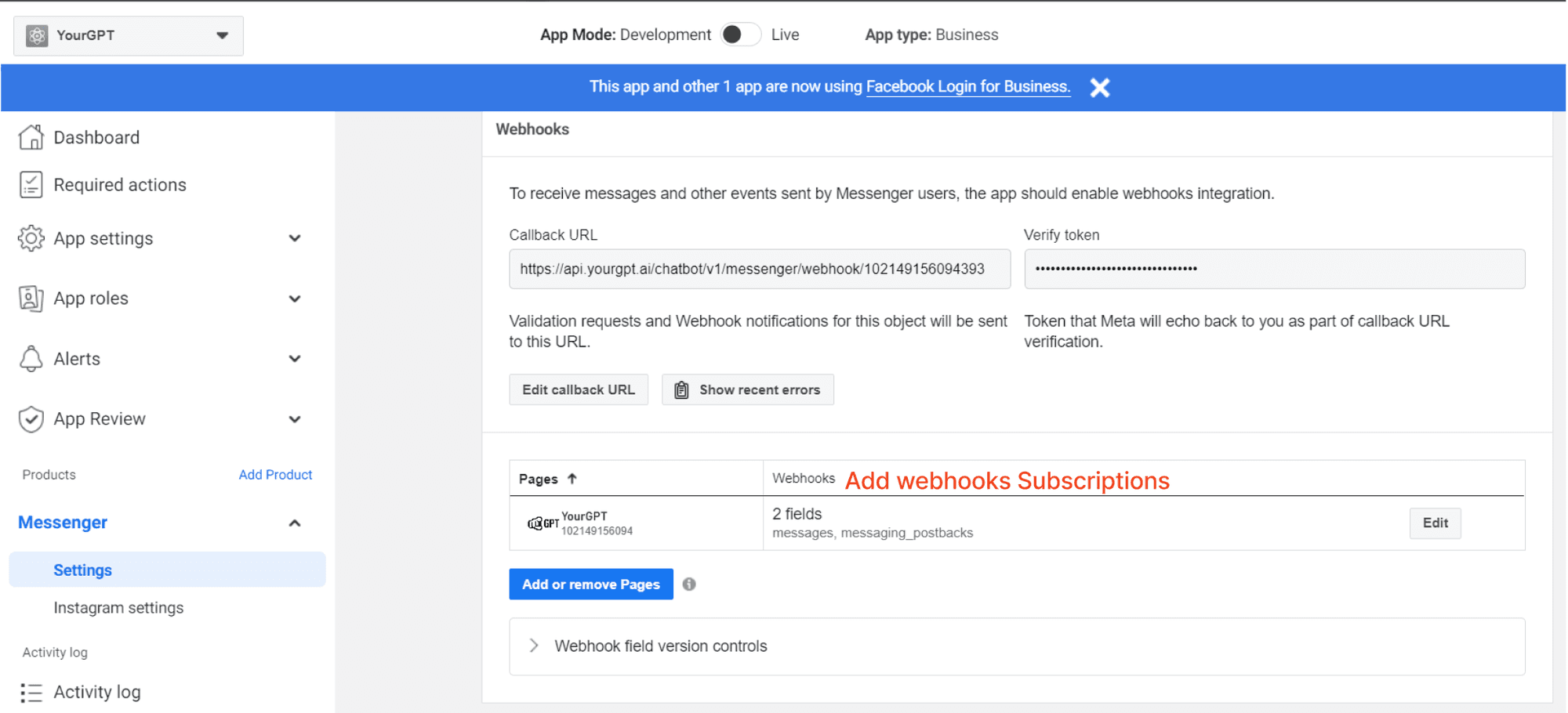1568x713 pixels.
Task: Switch App Mode from Development to Live
Action: (739, 34)
